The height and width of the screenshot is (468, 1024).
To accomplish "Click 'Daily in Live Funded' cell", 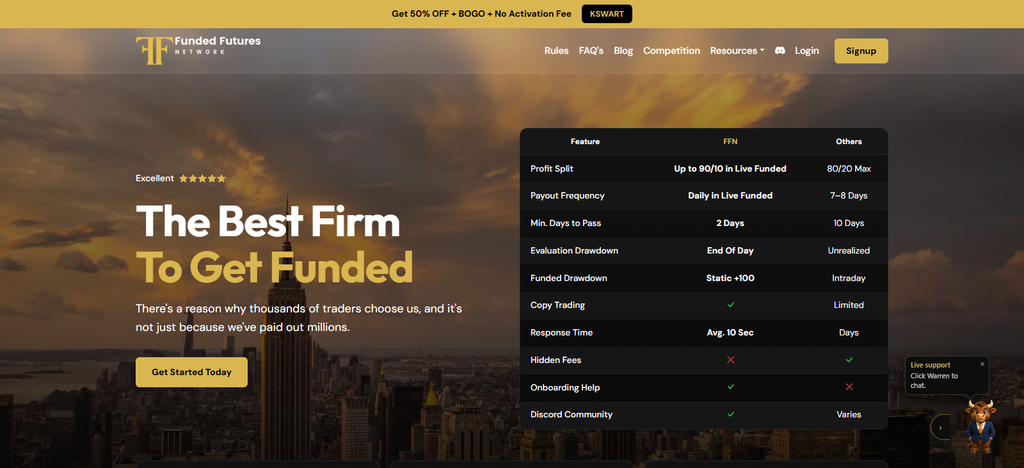I will [730, 196].
